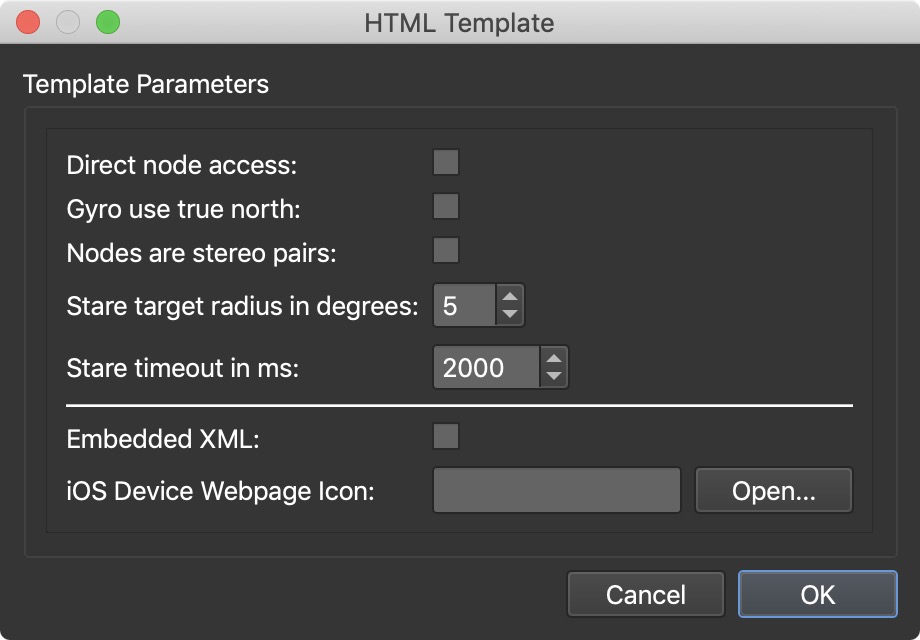920x640 pixels.
Task: Check the Nodes are stereo pairs box
Action: click(x=446, y=250)
